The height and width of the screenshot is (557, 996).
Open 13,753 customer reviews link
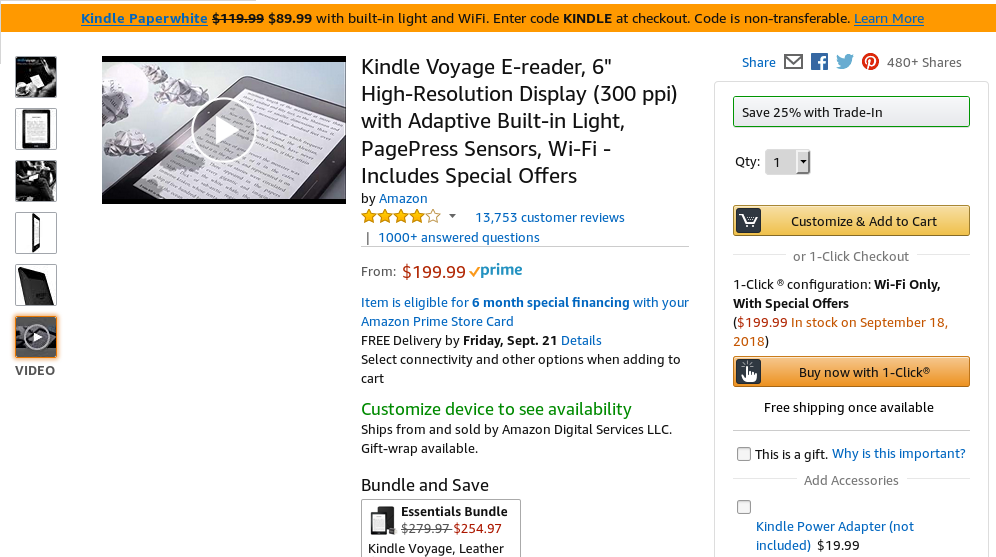pyautogui.click(x=549, y=217)
